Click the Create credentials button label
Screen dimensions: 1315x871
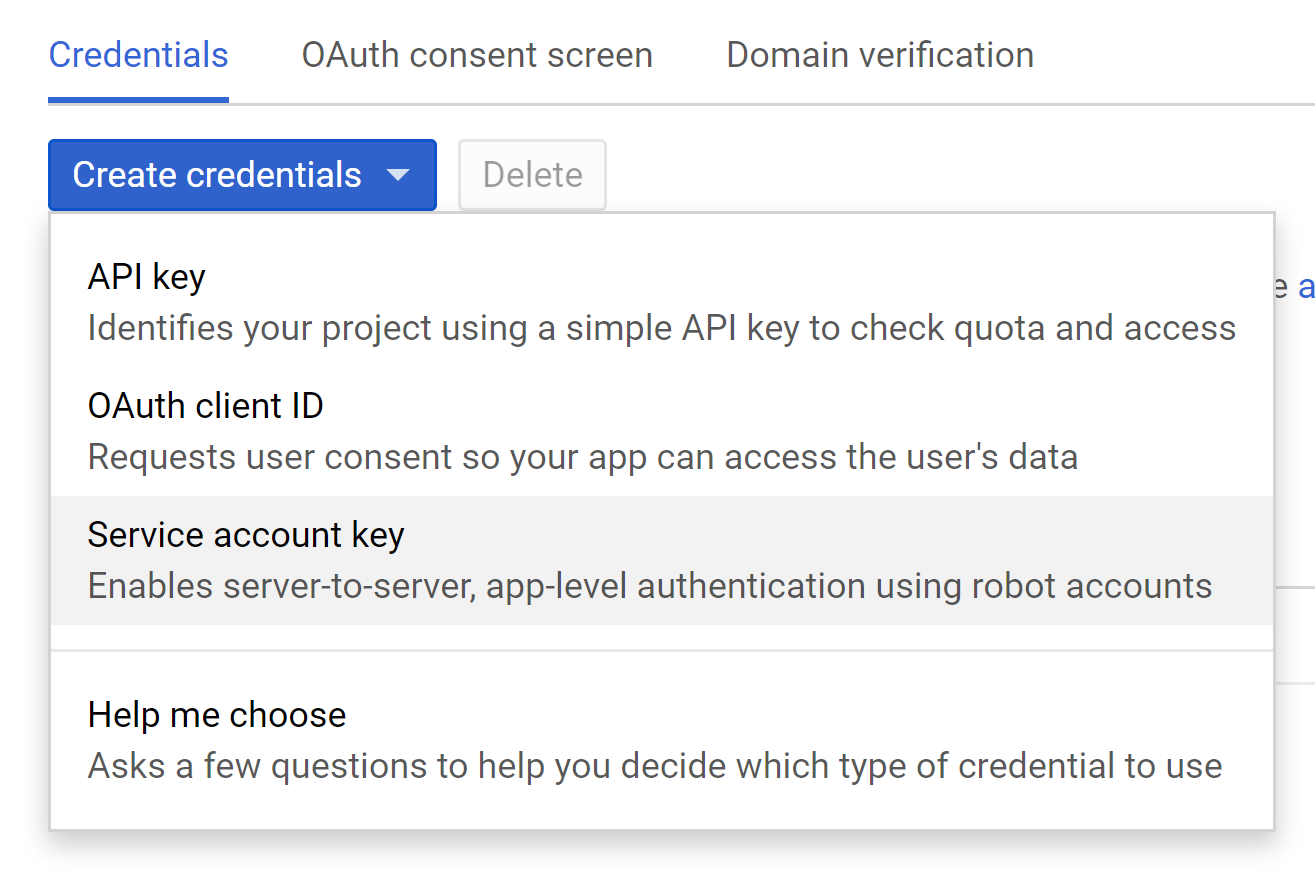pyautogui.click(x=217, y=175)
